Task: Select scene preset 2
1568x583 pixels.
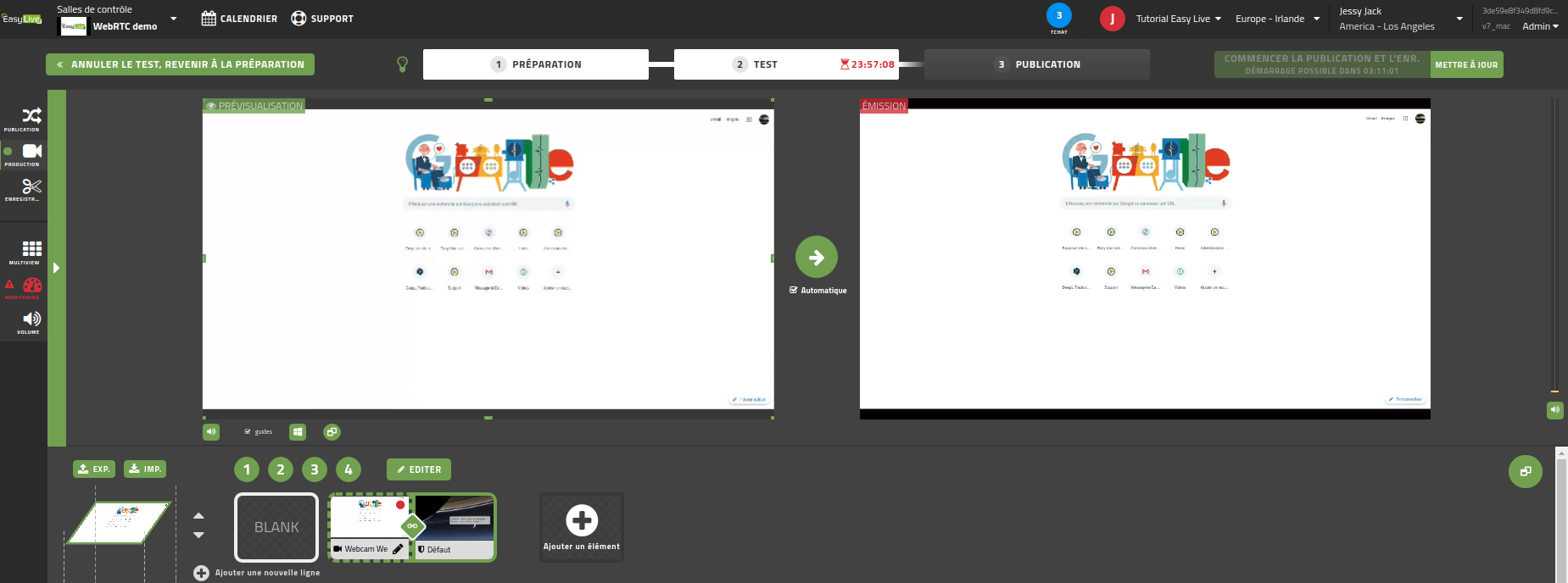Action: tap(281, 469)
